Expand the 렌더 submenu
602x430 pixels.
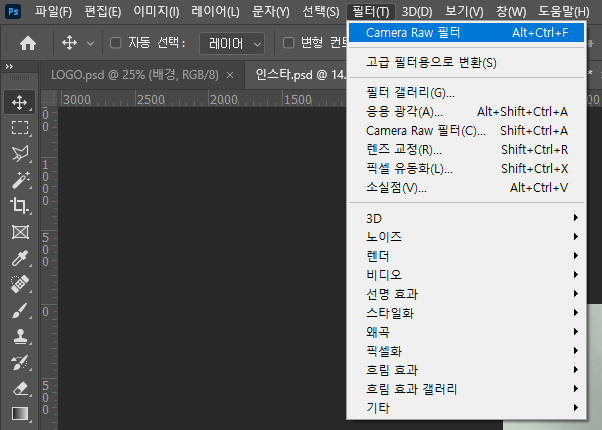click(x=466, y=256)
